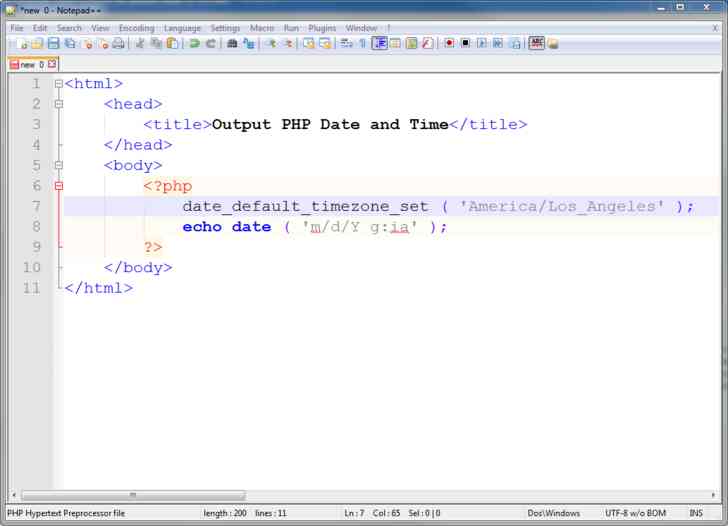728x526 pixels.
Task: Click the 'echo' keyword on line 8
Action: click(202, 227)
